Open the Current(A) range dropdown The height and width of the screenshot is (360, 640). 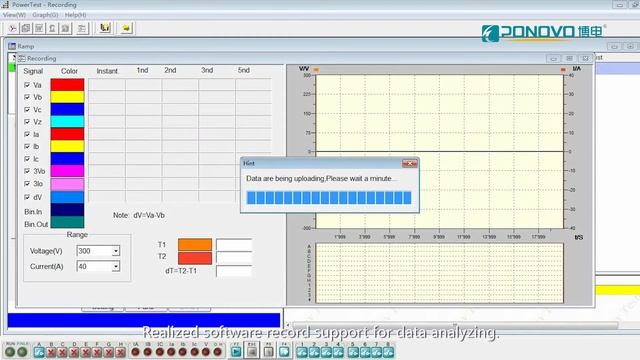(x=116, y=267)
